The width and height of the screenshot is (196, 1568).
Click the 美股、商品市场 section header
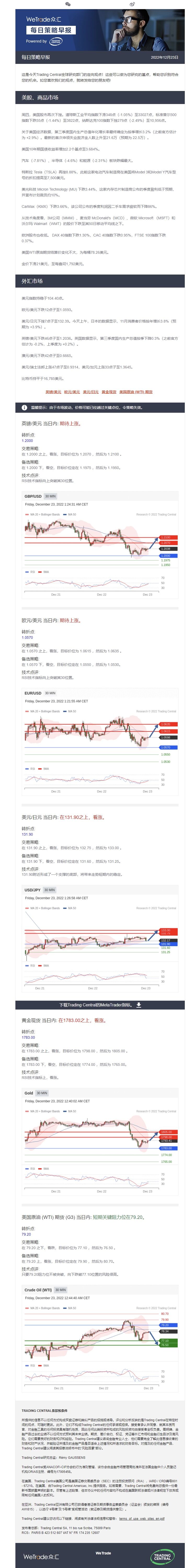click(x=100, y=98)
